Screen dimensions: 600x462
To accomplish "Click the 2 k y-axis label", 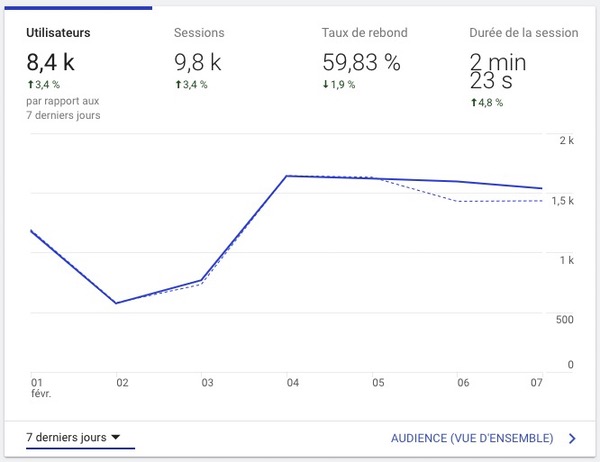I will tap(567, 140).
